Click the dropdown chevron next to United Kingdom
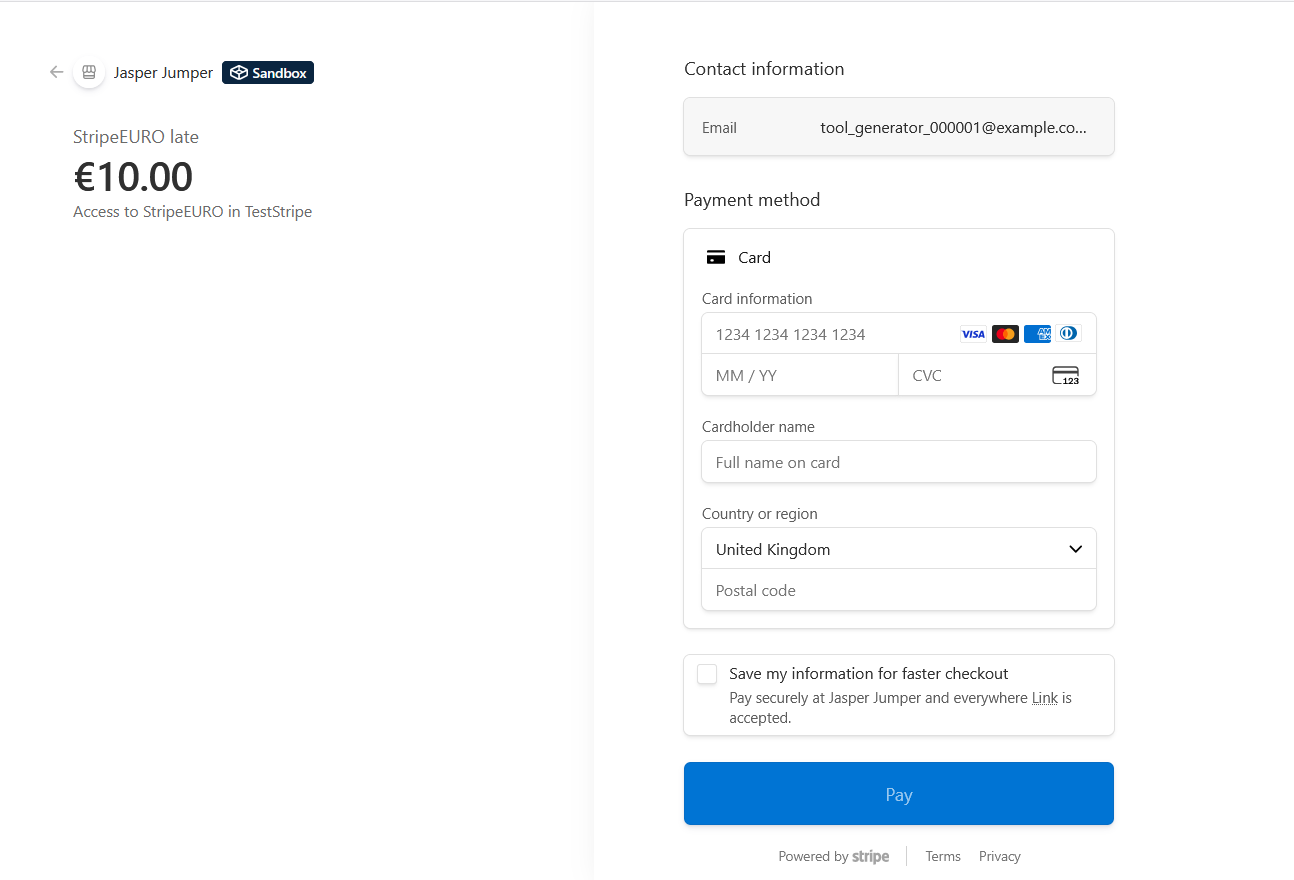The height and width of the screenshot is (880, 1294). click(x=1075, y=549)
